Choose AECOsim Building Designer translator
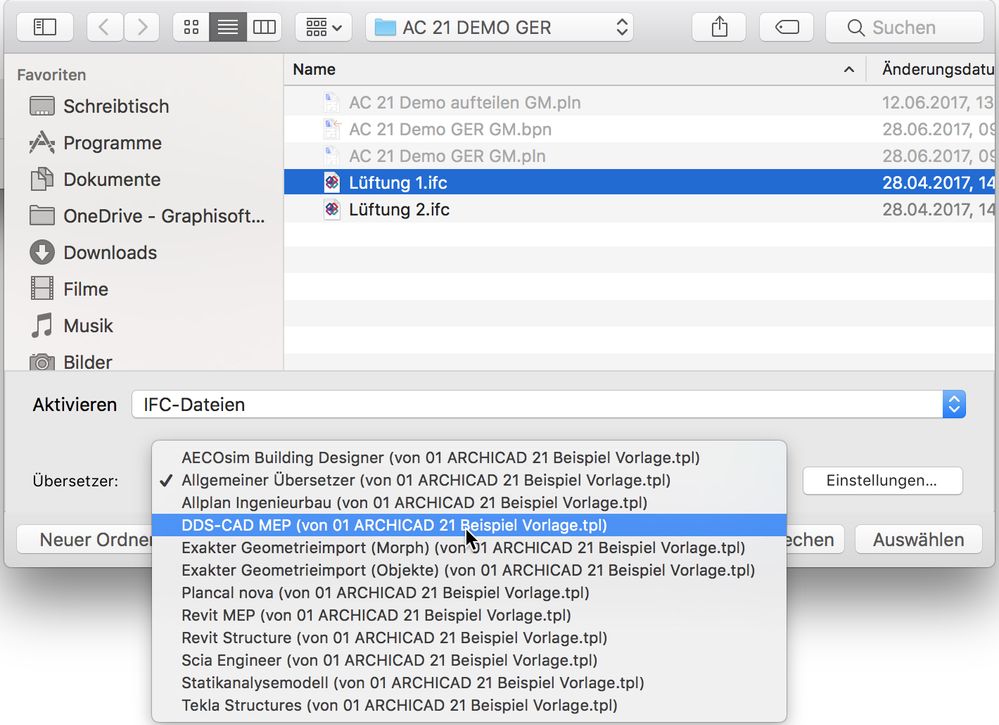The height and width of the screenshot is (725, 999). click(x=469, y=457)
